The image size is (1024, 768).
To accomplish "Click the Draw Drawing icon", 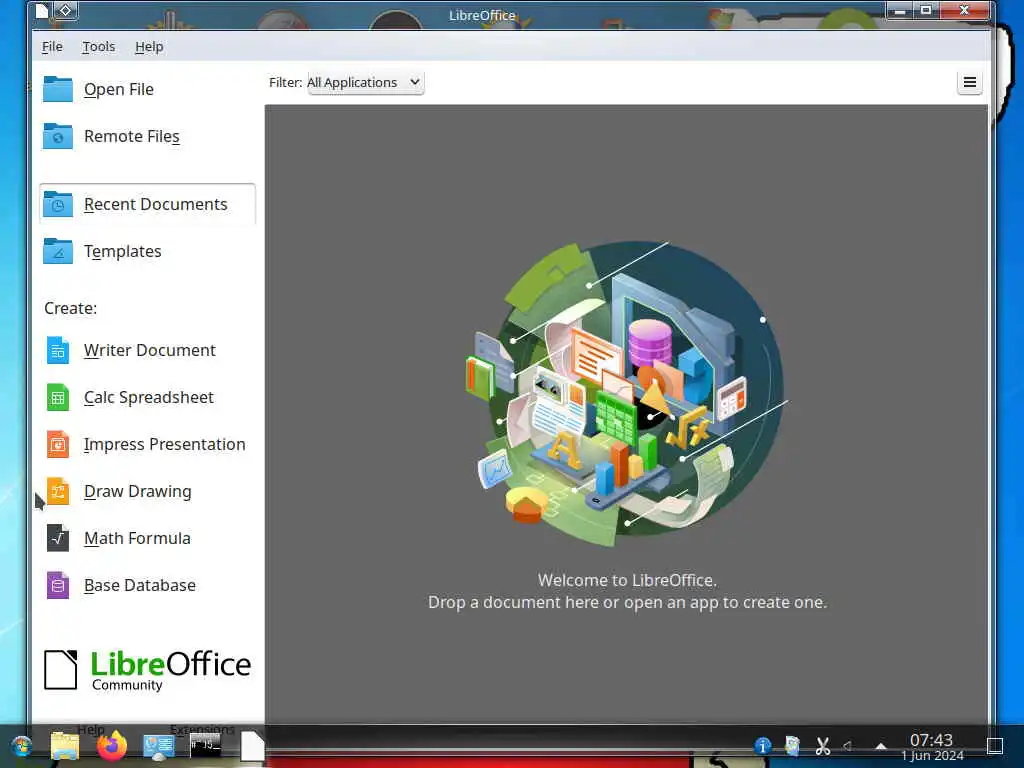I will pos(57,491).
